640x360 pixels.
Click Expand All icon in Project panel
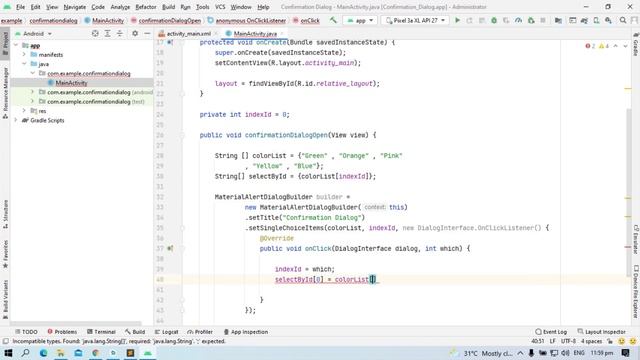tap(107, 33)
